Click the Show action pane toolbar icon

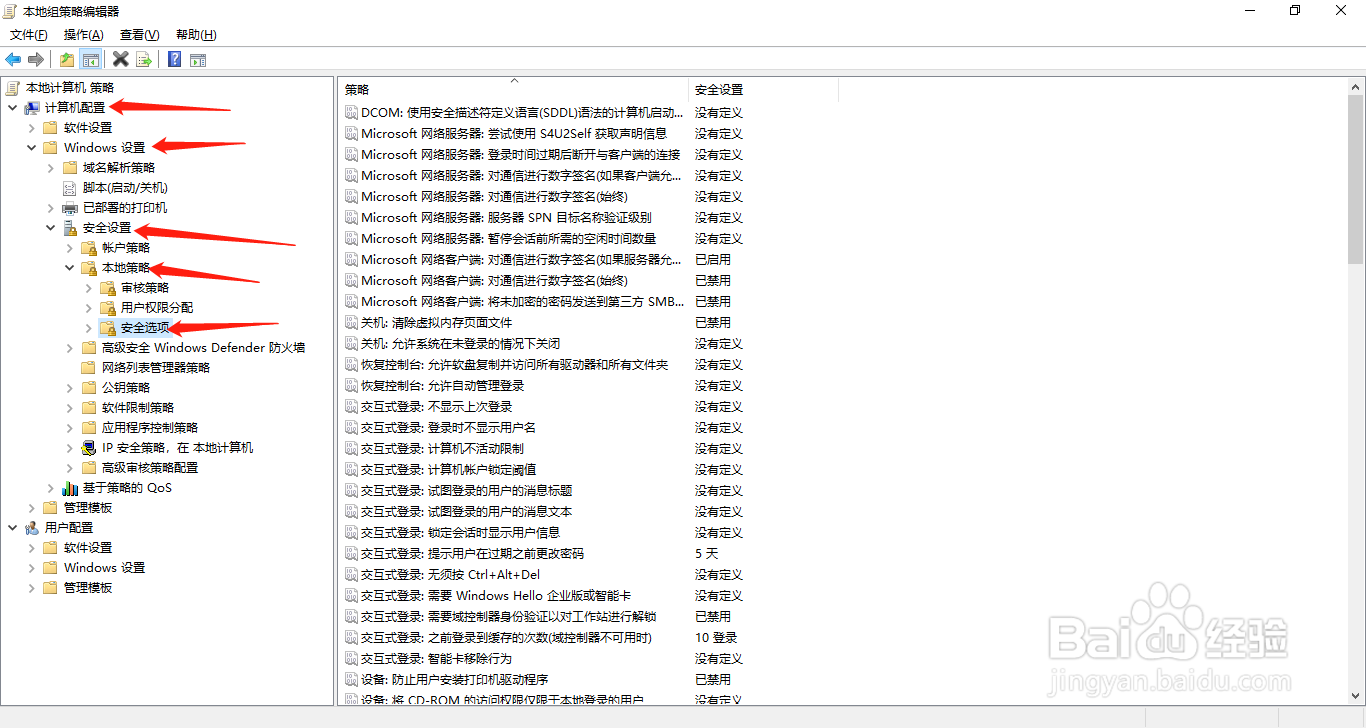[197, 59]
